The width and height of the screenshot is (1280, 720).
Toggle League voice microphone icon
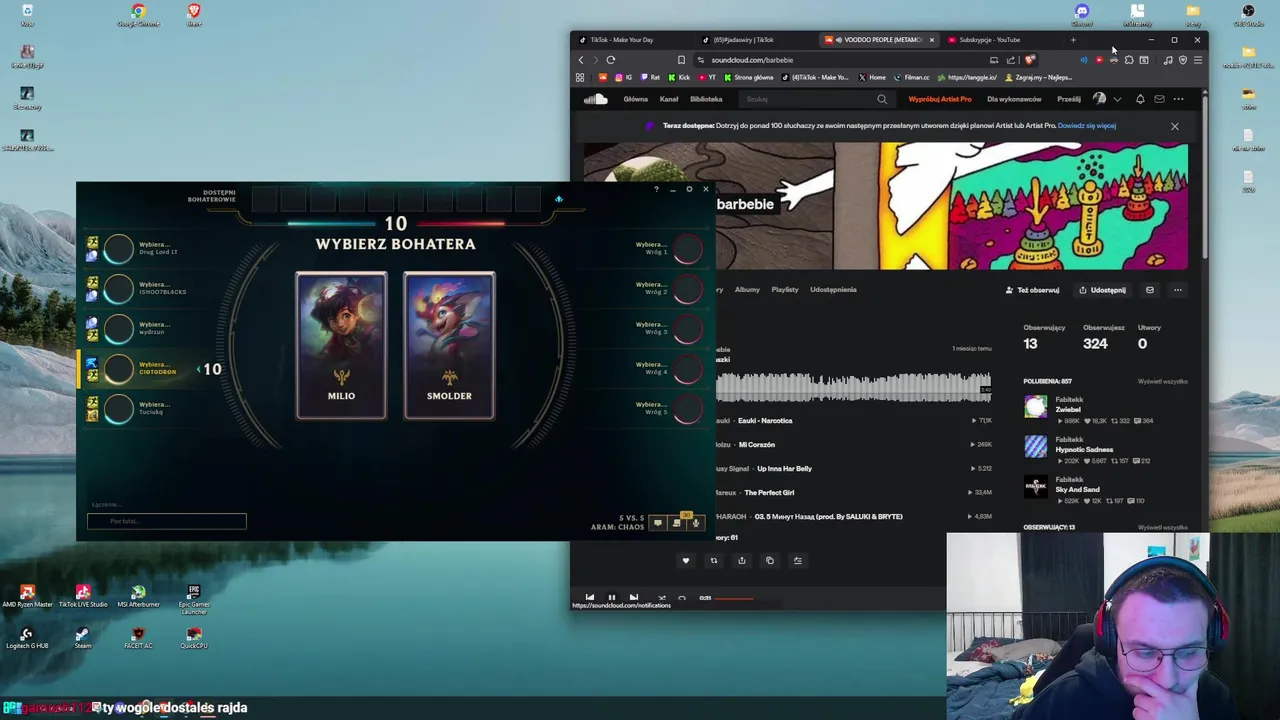tap(695, 522)
